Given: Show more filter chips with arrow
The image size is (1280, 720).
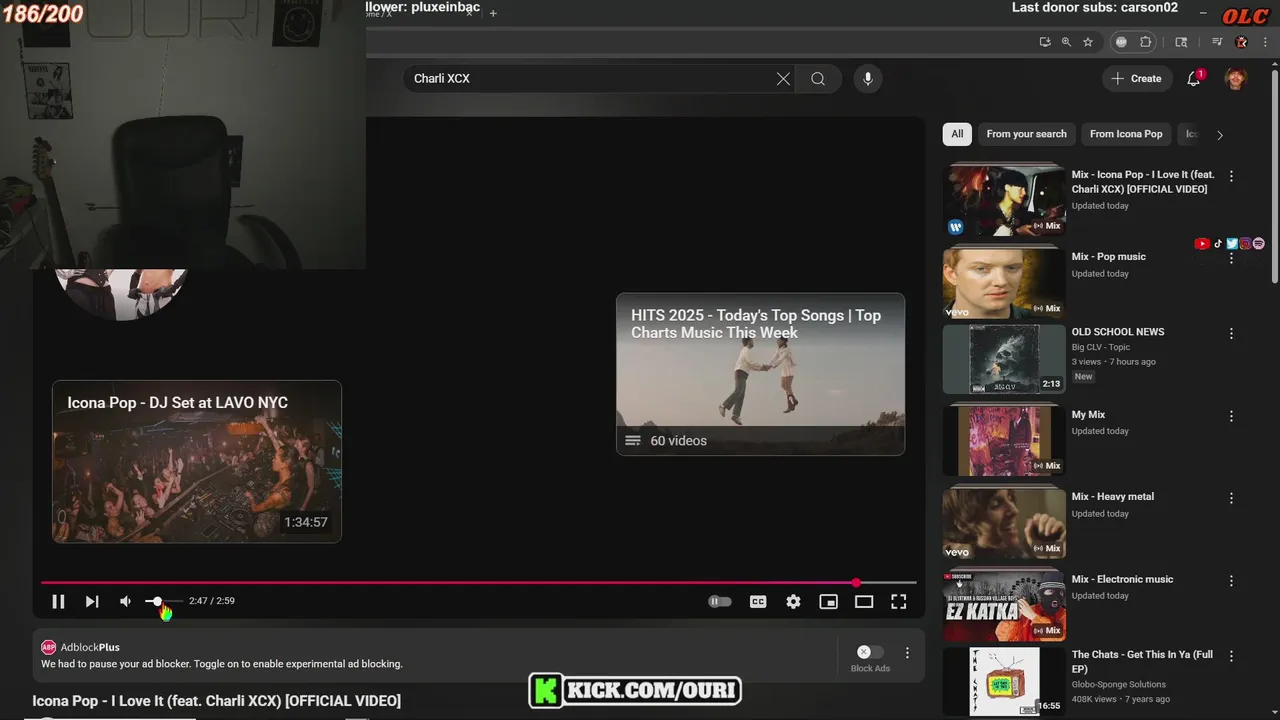Looking at the screenshot, I should [1219, 134].
